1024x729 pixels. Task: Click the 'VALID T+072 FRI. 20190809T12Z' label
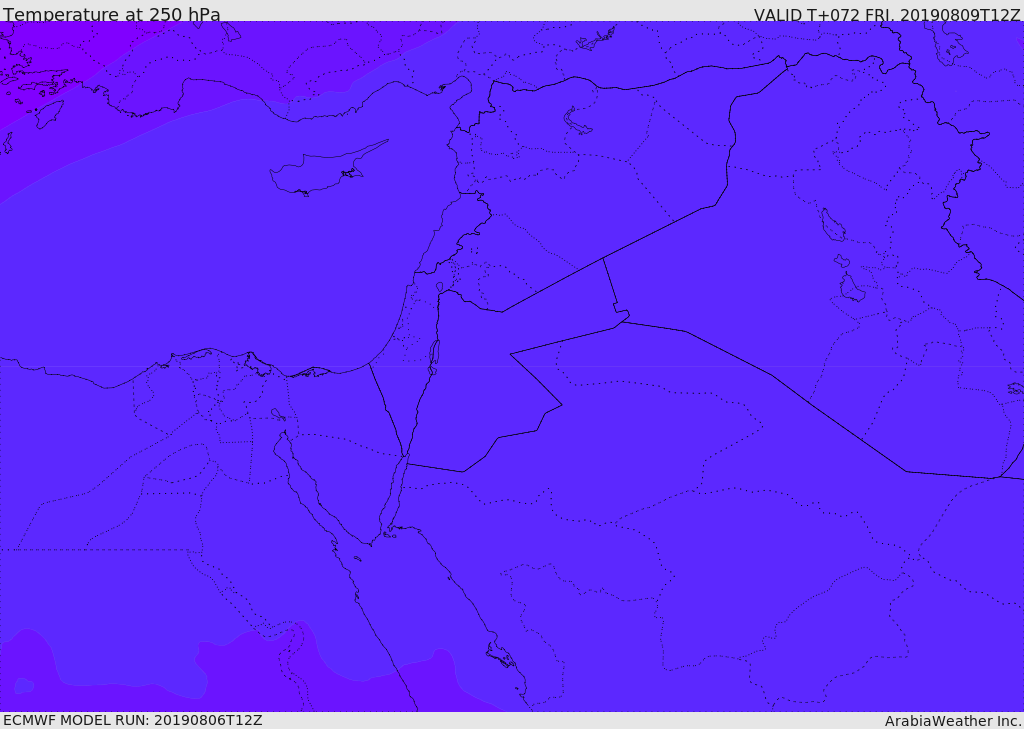tap(886, 15)
